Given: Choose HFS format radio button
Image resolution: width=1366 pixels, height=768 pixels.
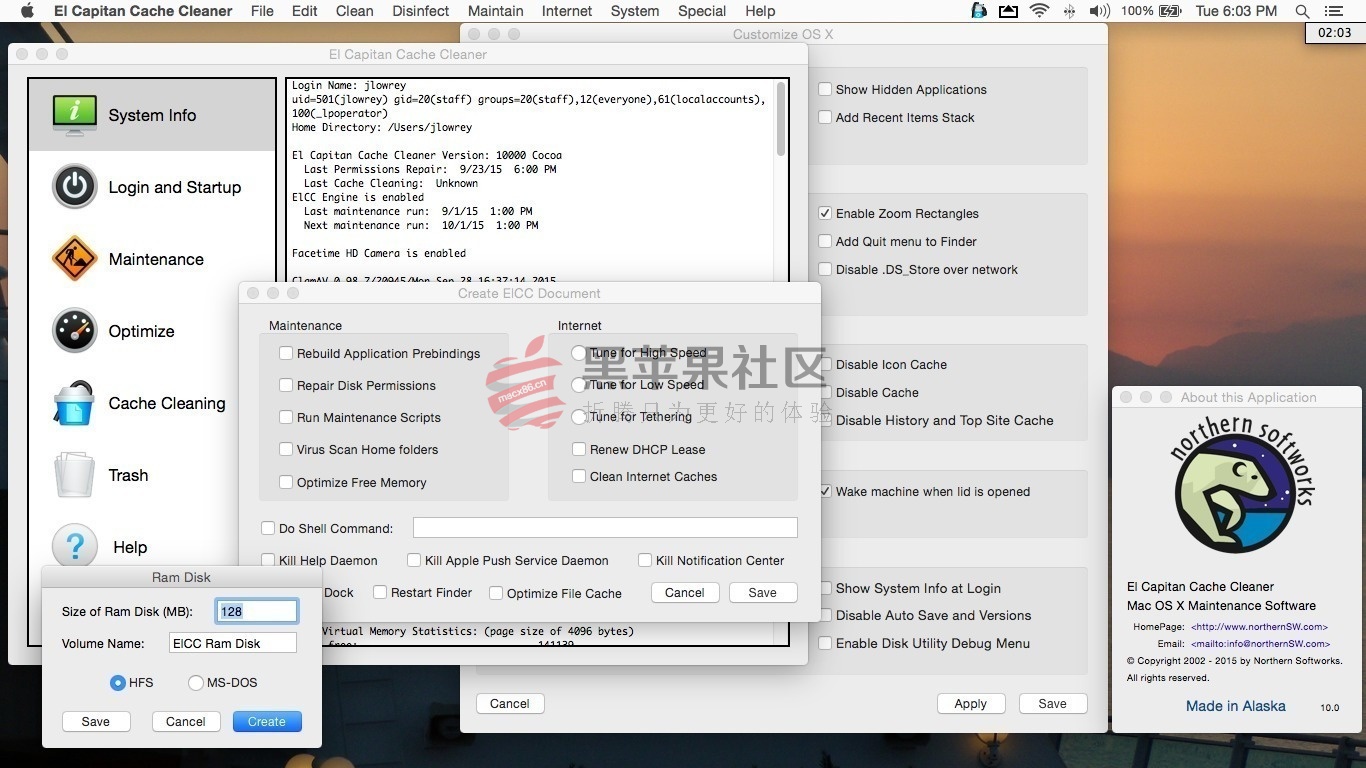Looking at the screenshot, I should [118, 683].
